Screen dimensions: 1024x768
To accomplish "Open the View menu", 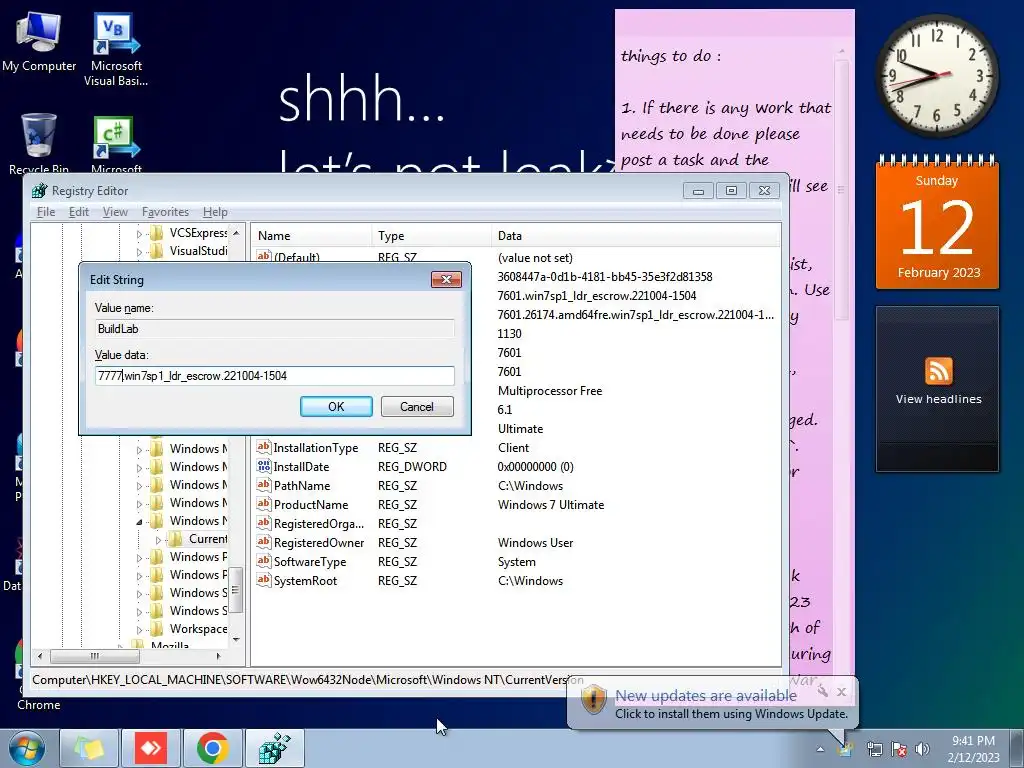I will [115, 212].
